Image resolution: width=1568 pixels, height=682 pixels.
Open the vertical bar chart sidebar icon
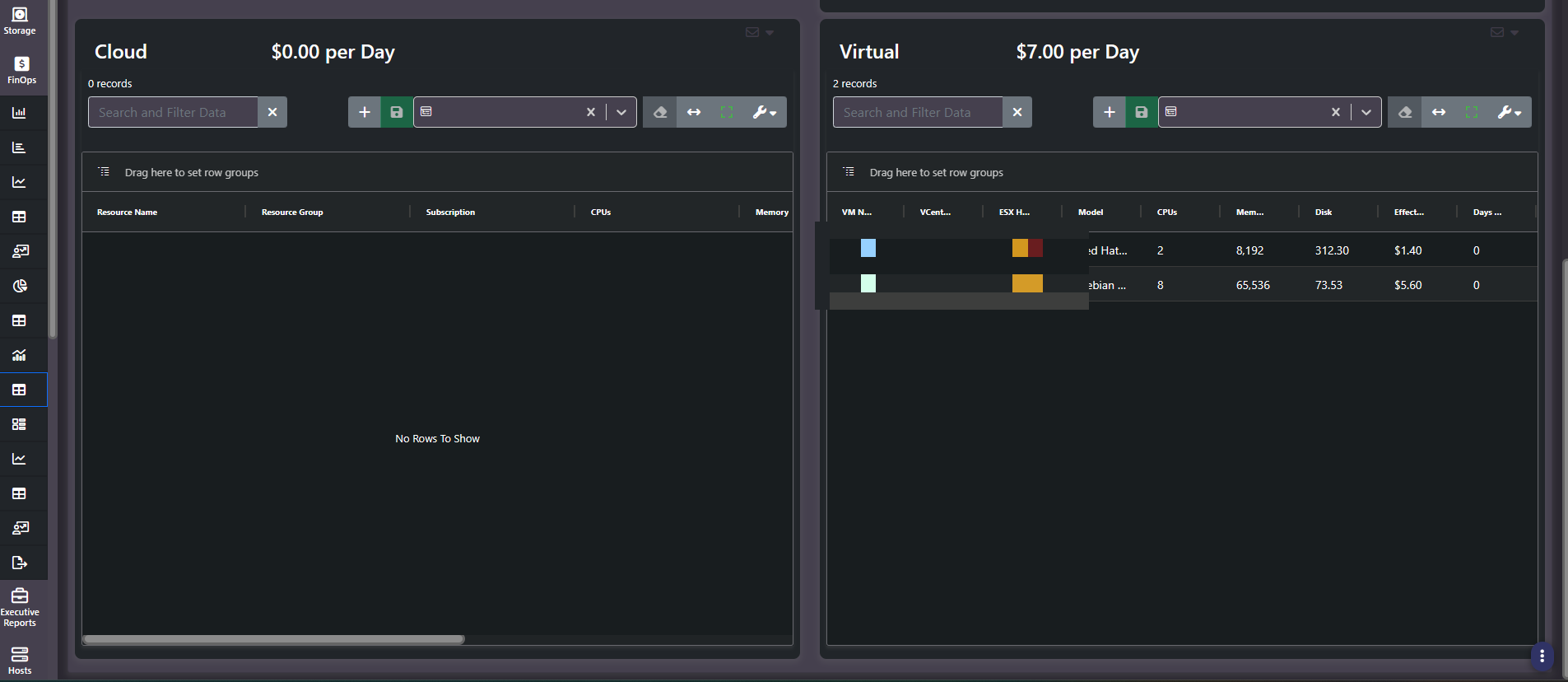coord(19,113)
